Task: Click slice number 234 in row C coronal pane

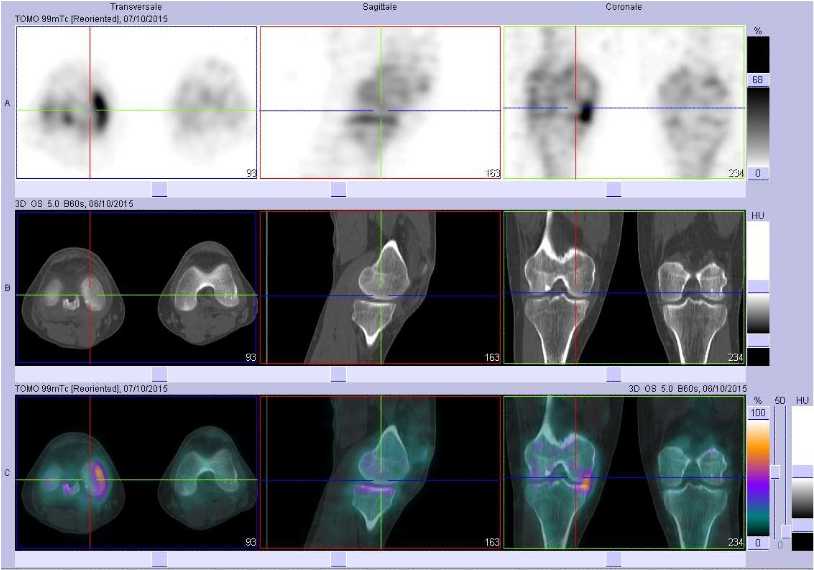Action: pyautogui.click(x=736, y=542)
